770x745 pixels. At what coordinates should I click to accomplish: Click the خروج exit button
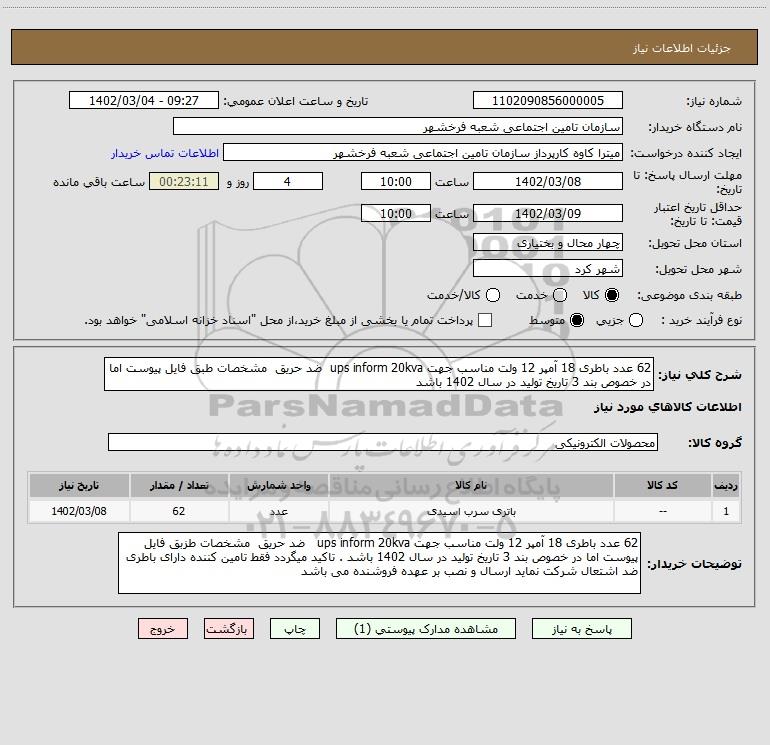163,629
